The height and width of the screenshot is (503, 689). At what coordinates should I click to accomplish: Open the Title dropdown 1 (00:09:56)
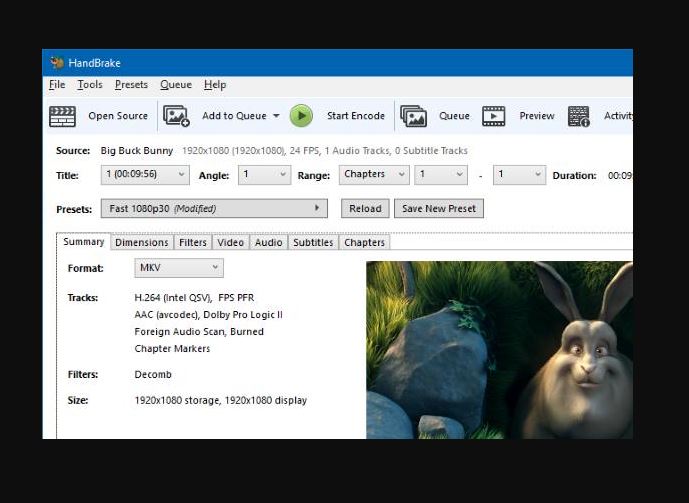tap(145, 175)
